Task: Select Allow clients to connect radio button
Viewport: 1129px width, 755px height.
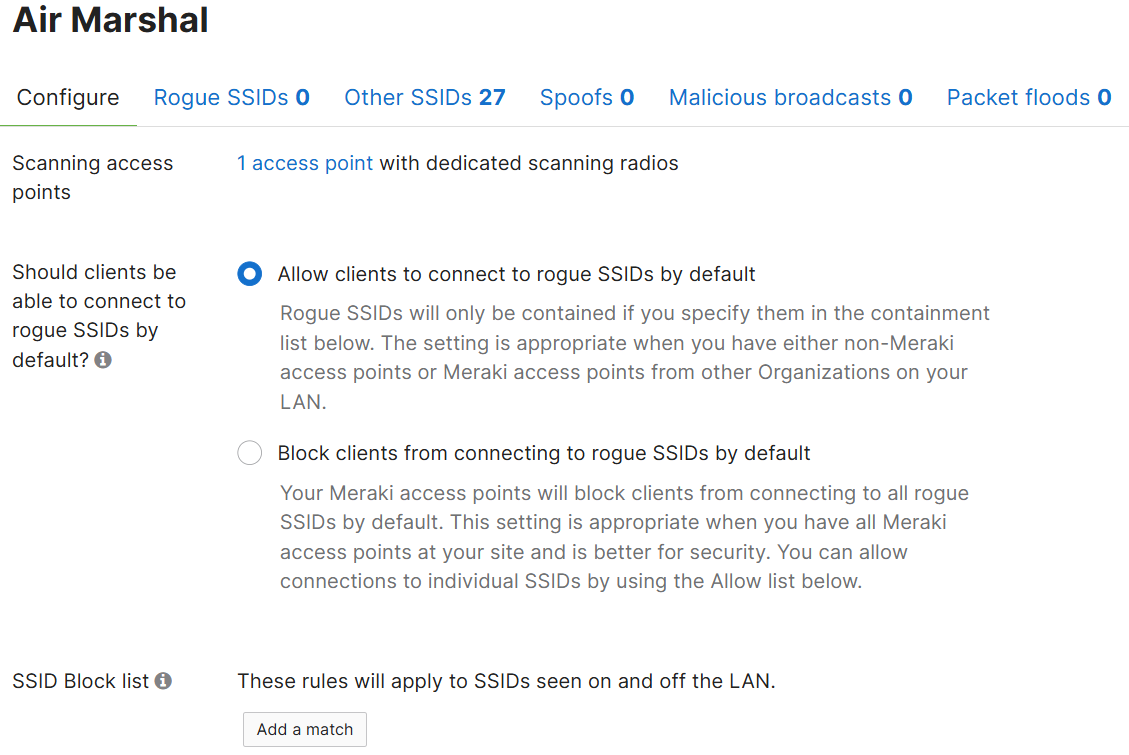Action: click(250, 274)
